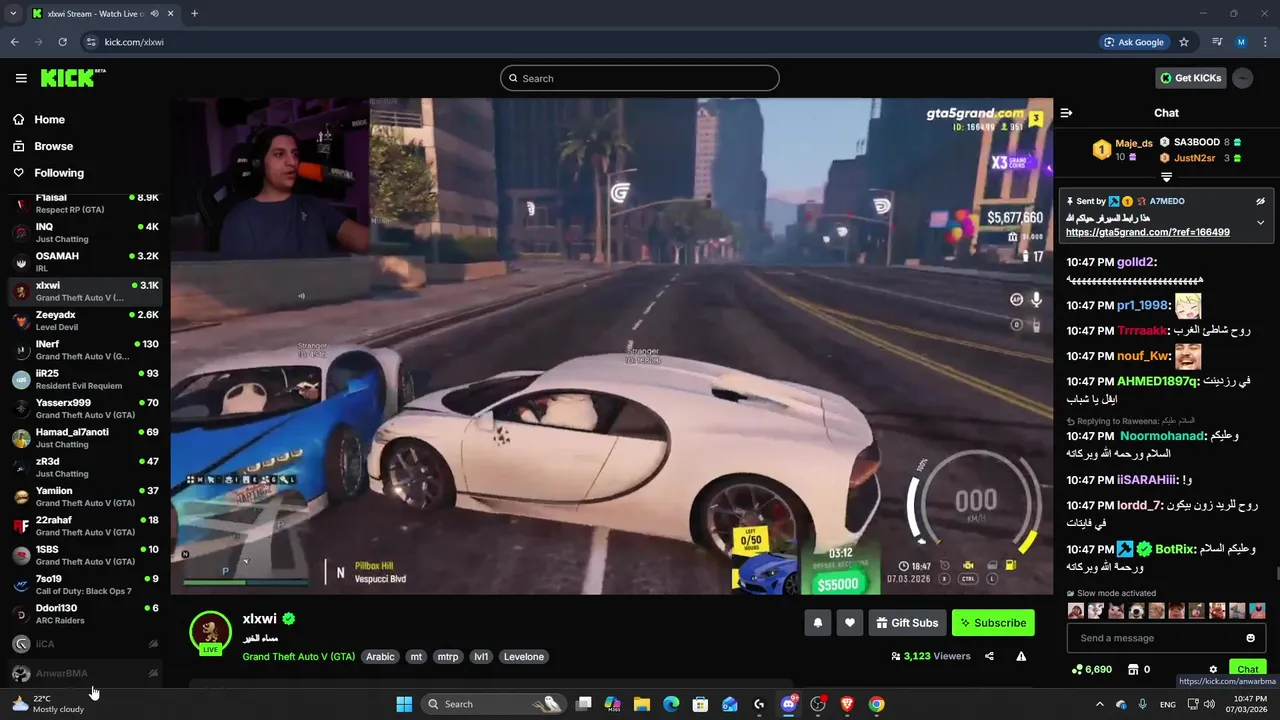Image resolution: width=1280 pixels, height=720 pixels.
Task: Expand the gift leaderboard handle
Action: [1166, 177]
